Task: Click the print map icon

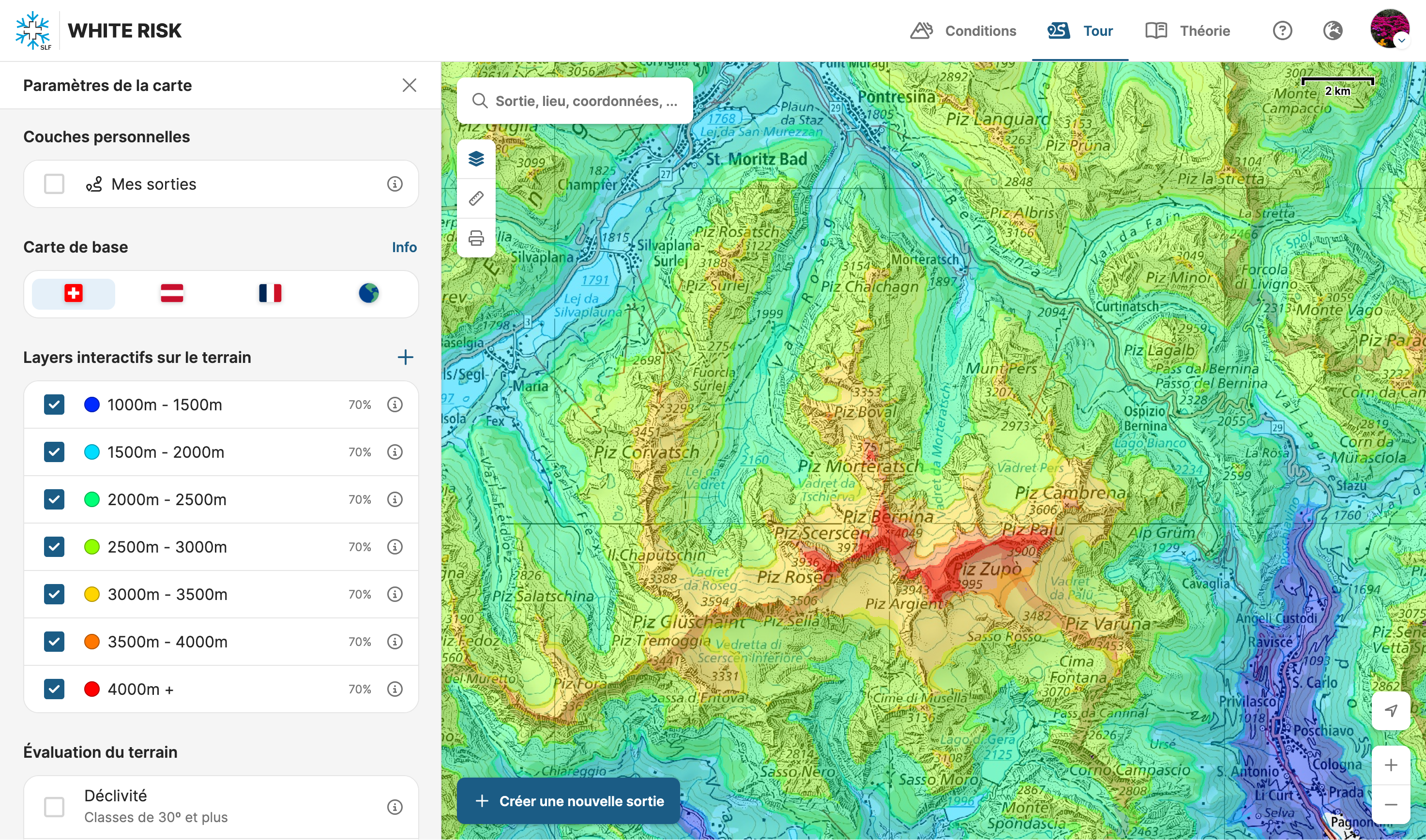Action: click(x=476, y=238)
